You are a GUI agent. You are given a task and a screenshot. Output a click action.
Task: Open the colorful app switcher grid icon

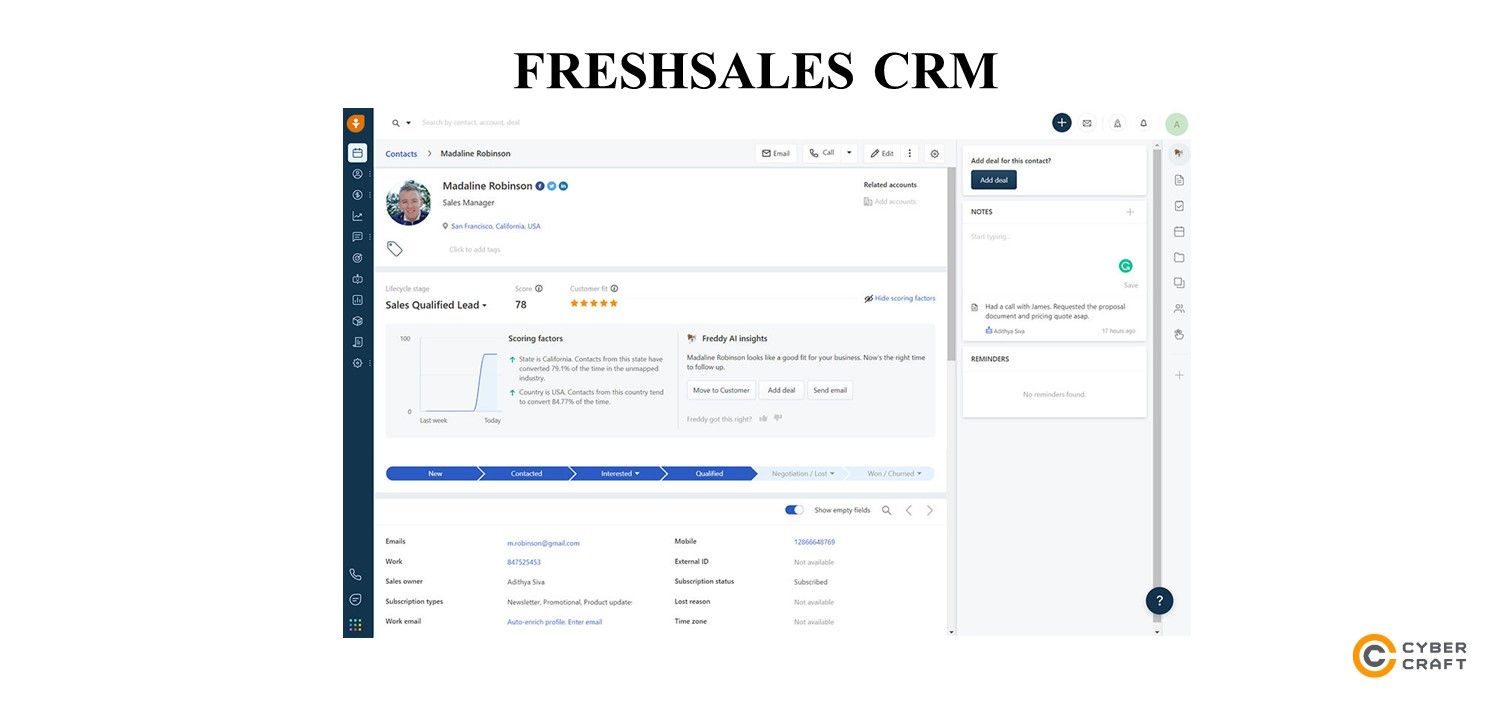click(355, 625)
